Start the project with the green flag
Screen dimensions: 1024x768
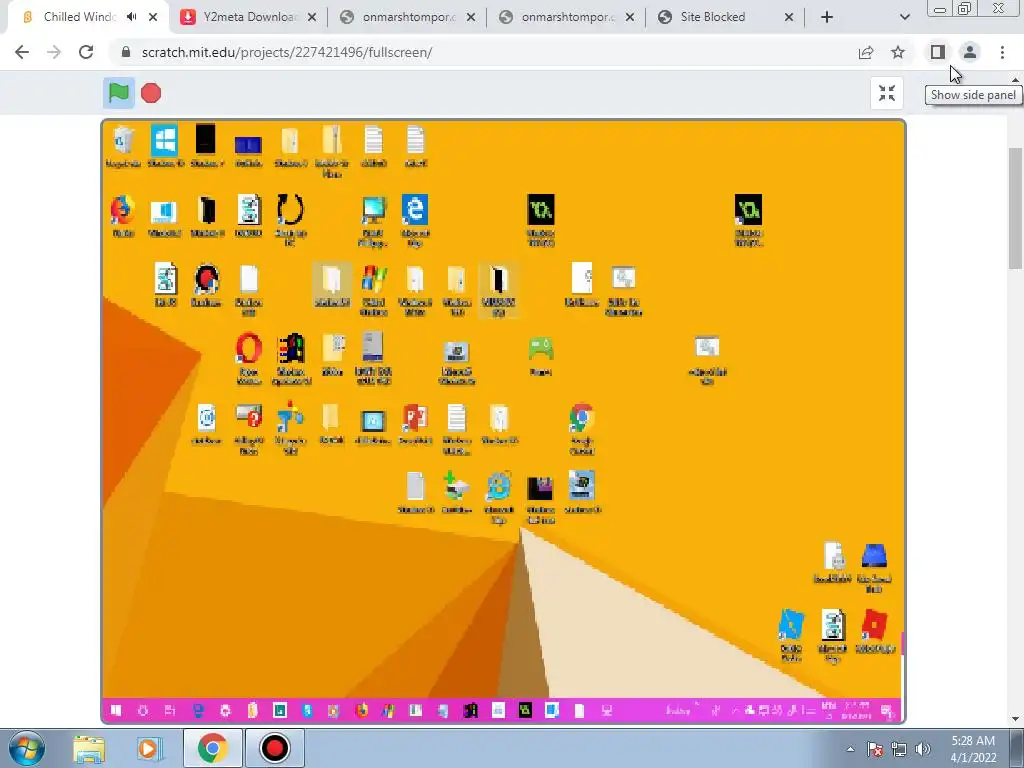coord(119,93)
